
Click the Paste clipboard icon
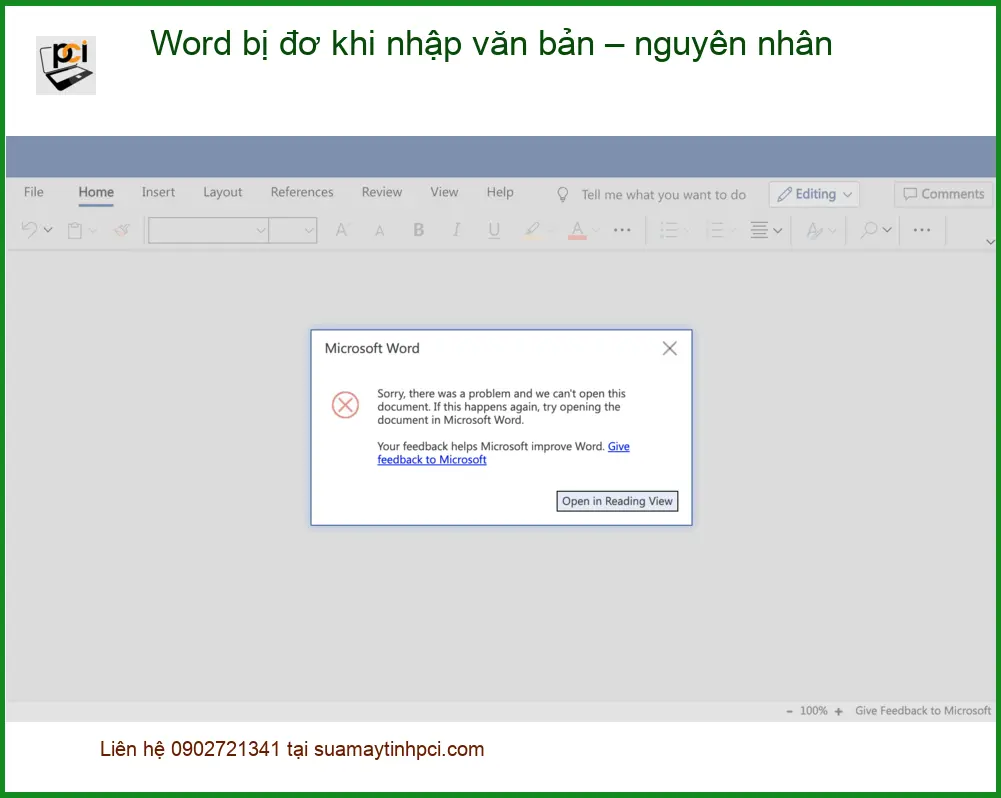(x=75, y=230)
